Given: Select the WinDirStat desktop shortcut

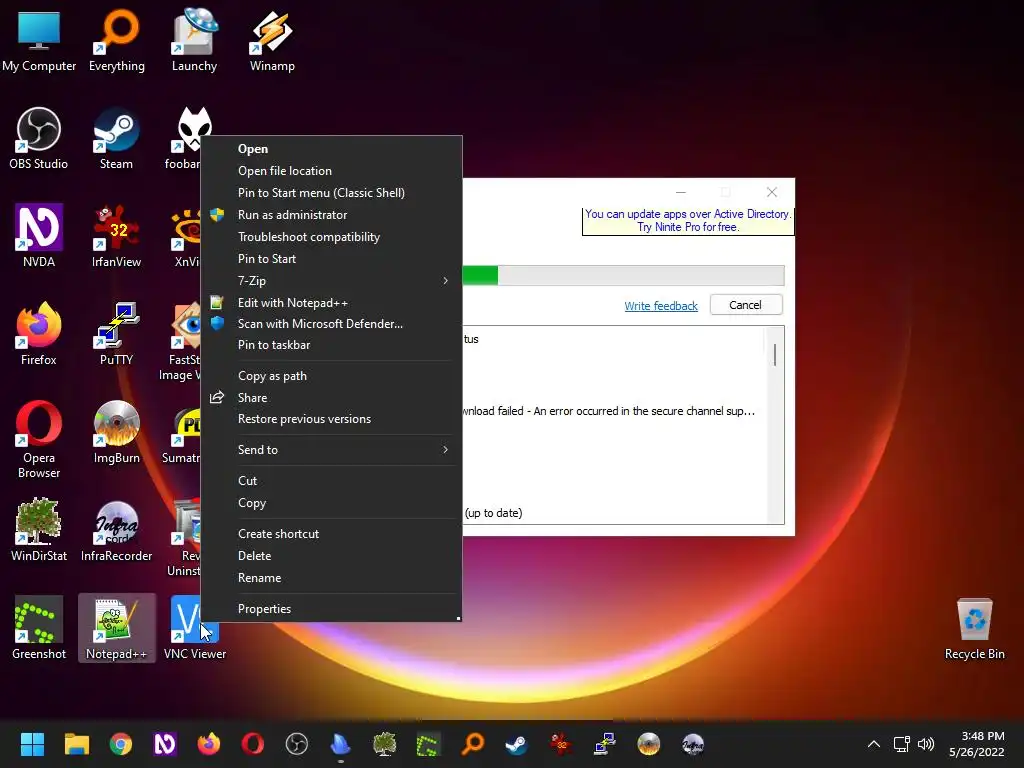Looking at the screenshot, I should [39, 530].
